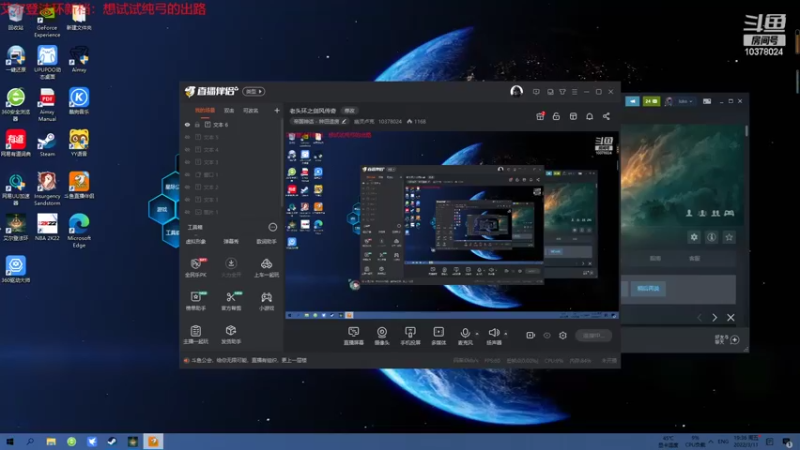Open the toolbox more-options circle icon

[x=272, y=227]
